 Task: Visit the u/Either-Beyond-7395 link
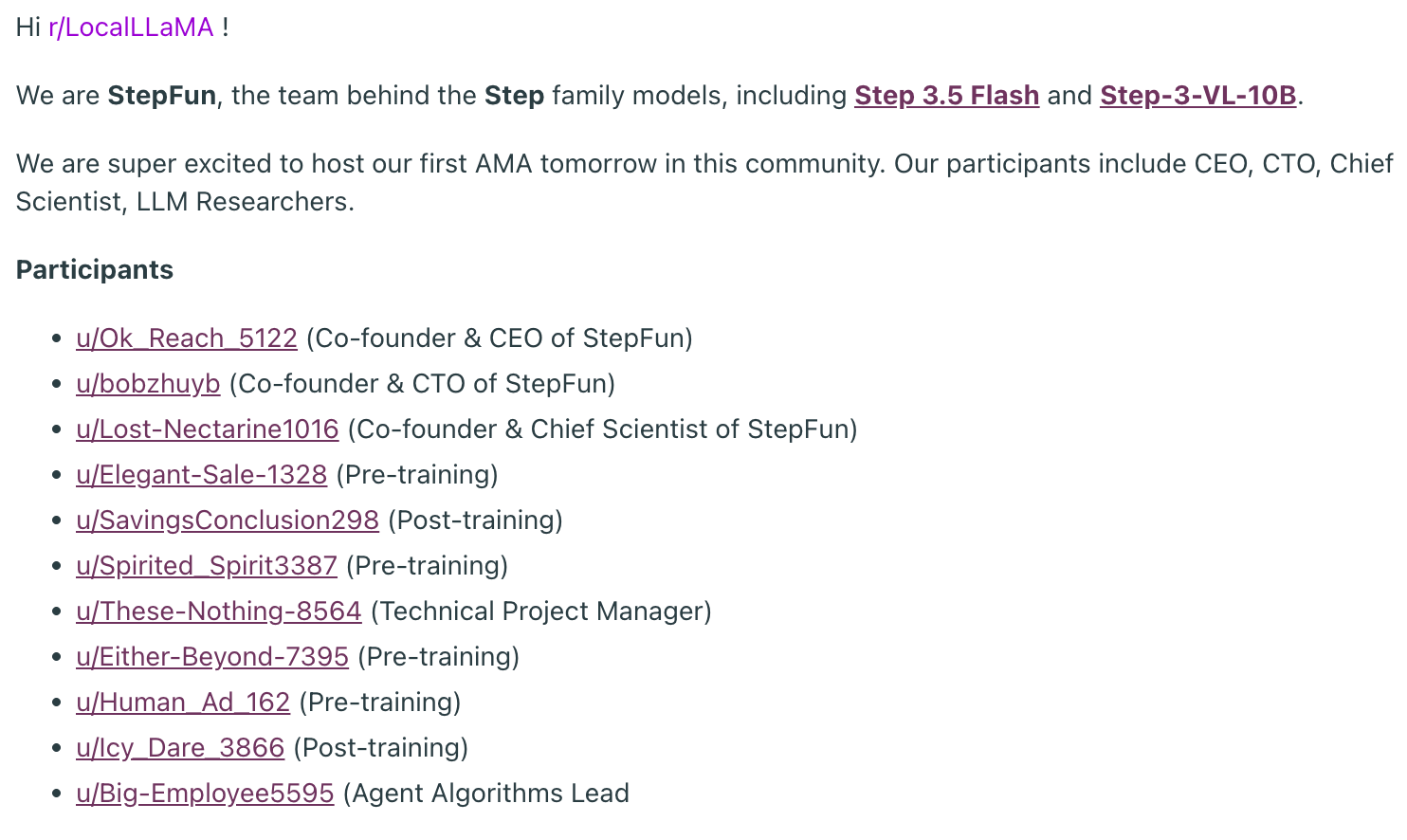[212, 657]
